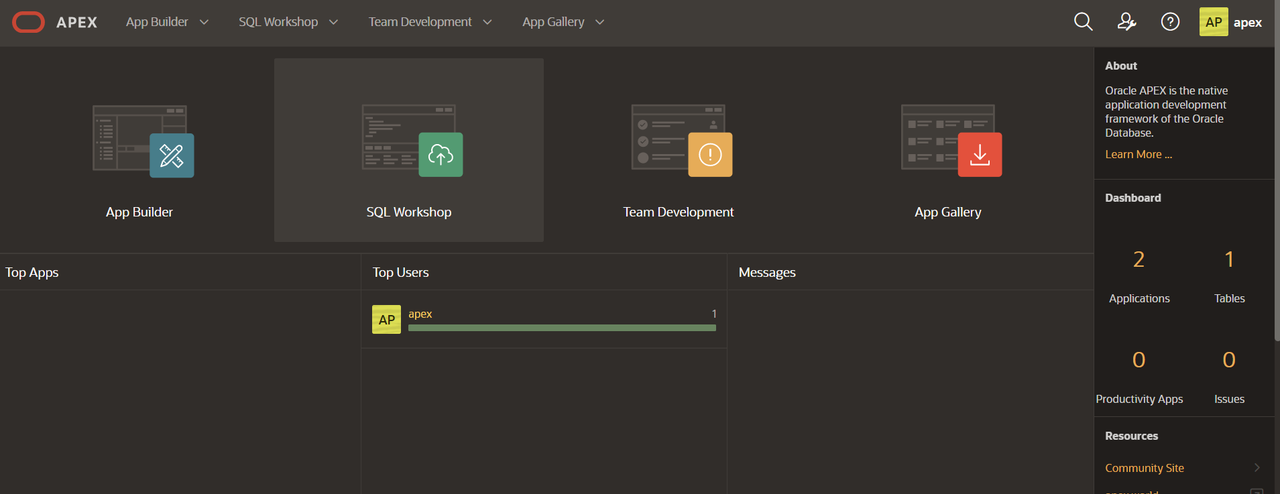The image size is (1280, 494).
Task: Click the Productivity Apps label
Action: coord(1139,399)
